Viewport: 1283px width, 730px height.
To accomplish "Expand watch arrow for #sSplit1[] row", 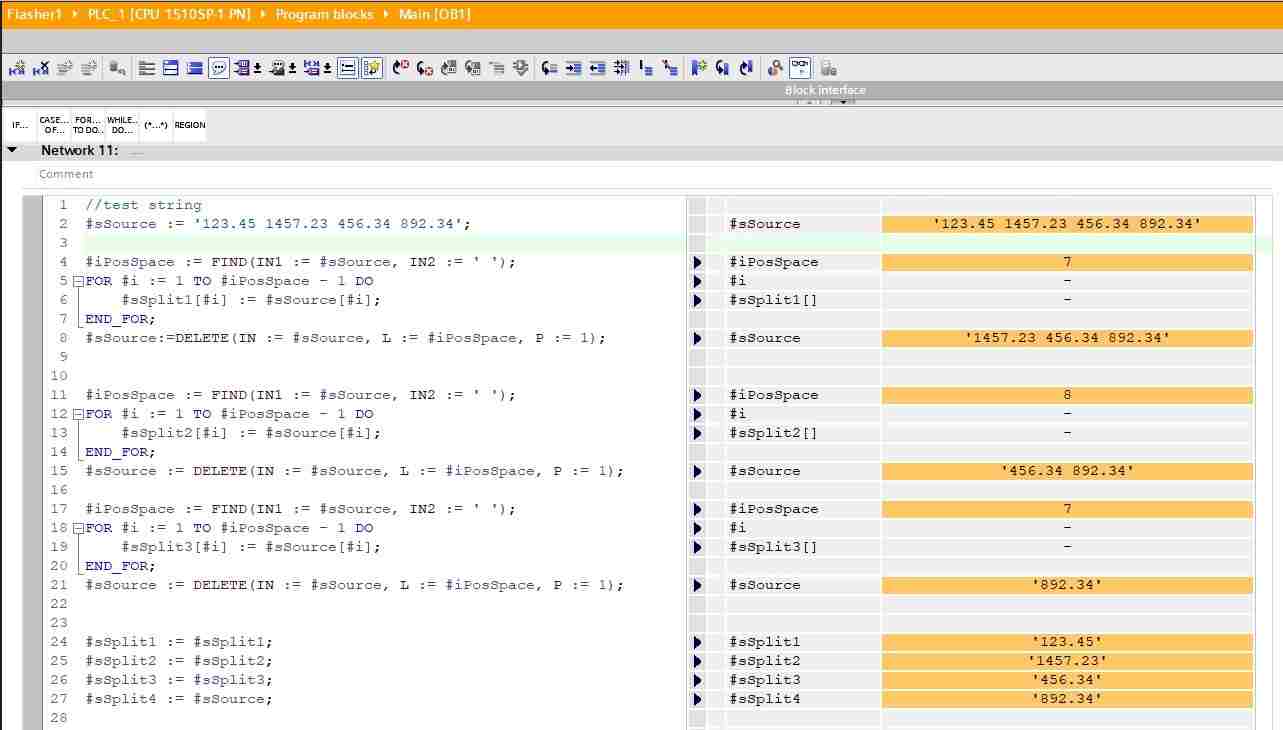I will [698, 300].
